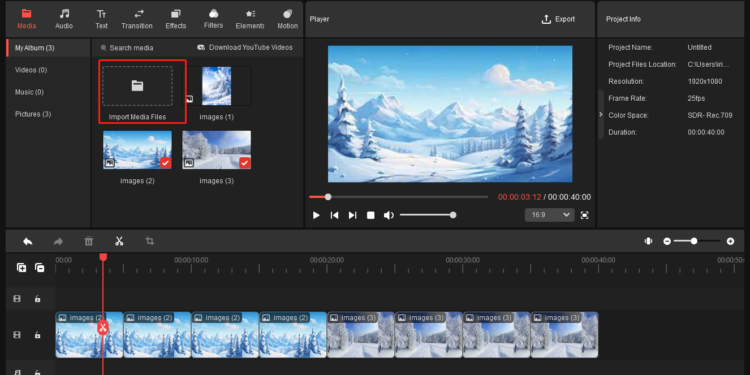
Task: Open the Elements tab
Action: coord(250,19)
